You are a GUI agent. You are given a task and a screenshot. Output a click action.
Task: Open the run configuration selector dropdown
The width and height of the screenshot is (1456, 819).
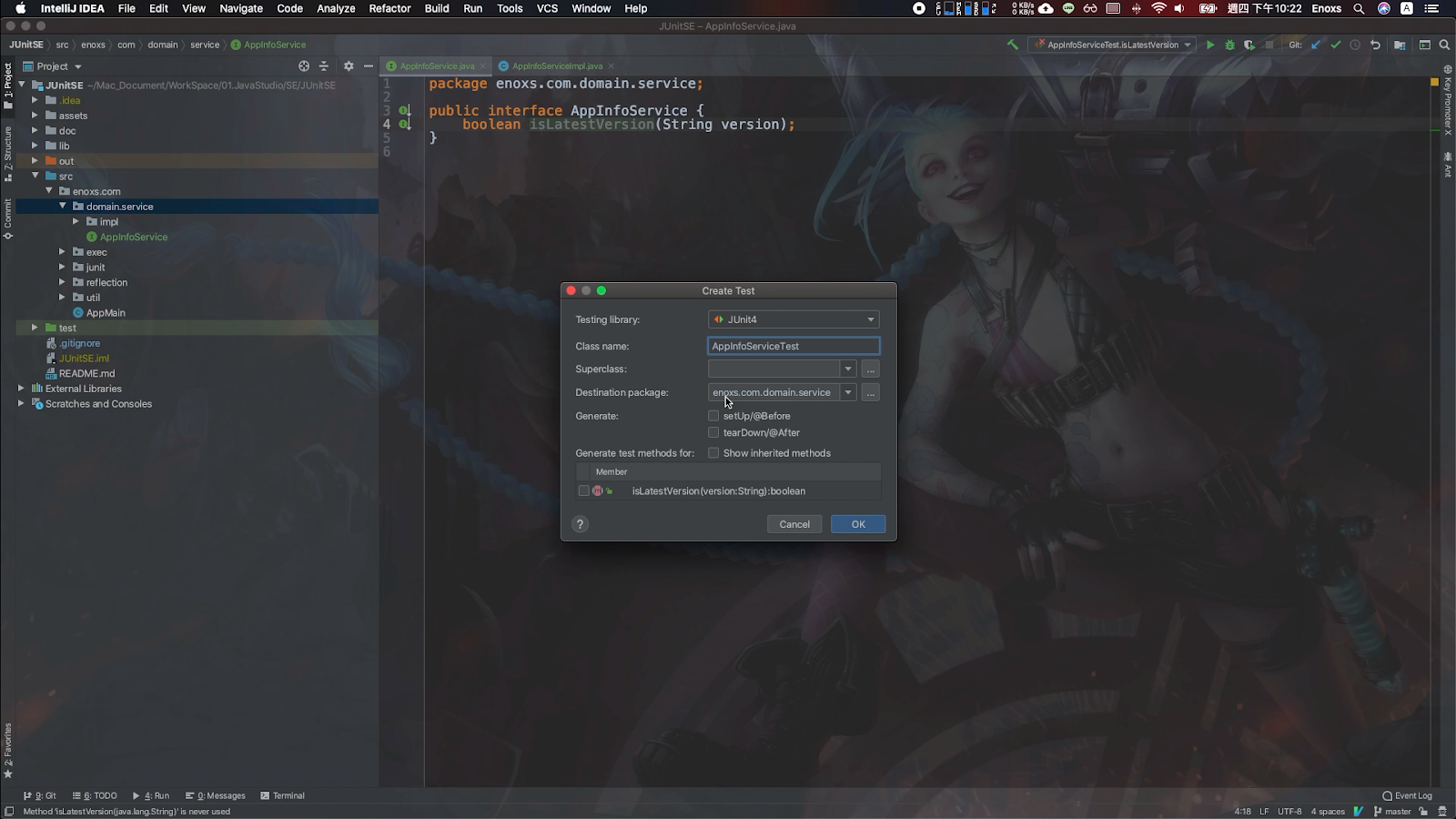pos(1113,45)
